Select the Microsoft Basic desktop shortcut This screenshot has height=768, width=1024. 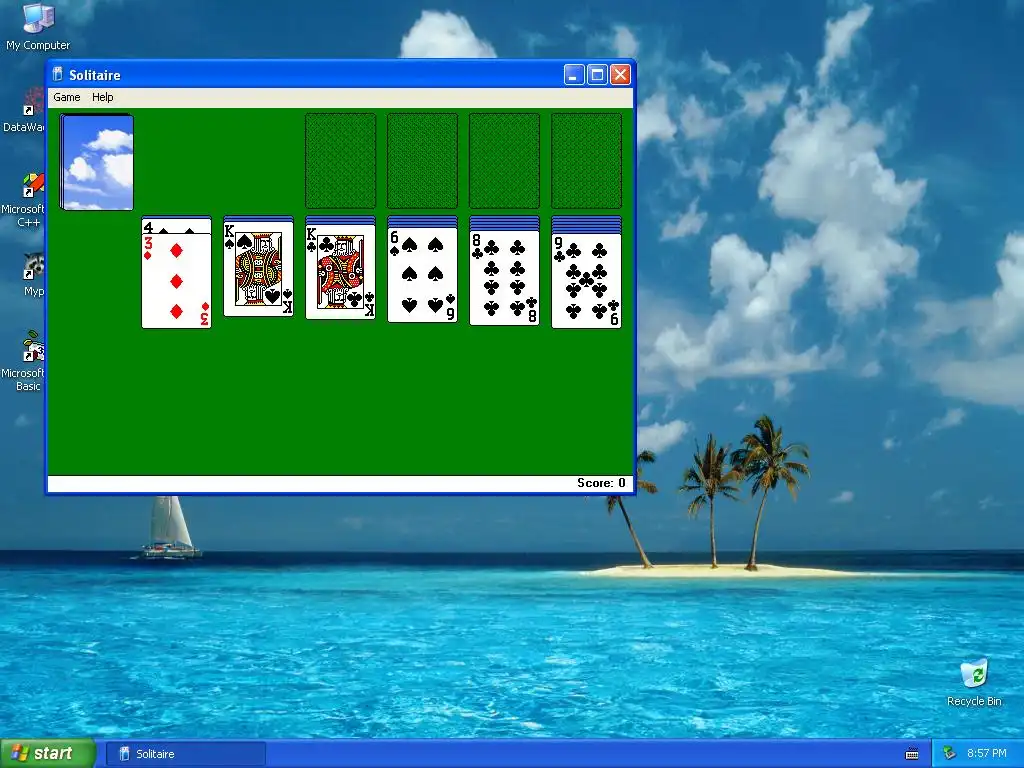pyautogui.click(x=25, y=361)
